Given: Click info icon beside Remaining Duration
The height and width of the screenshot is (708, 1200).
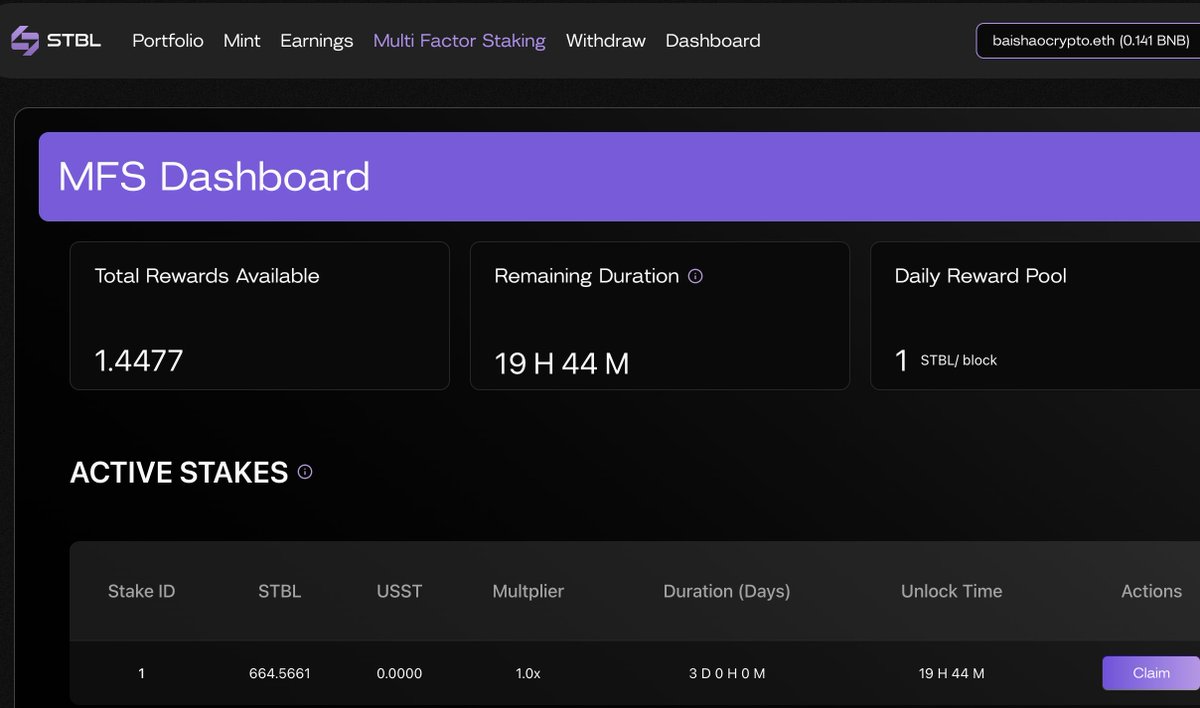Looking at the screenshot, I should coord(696,276).
